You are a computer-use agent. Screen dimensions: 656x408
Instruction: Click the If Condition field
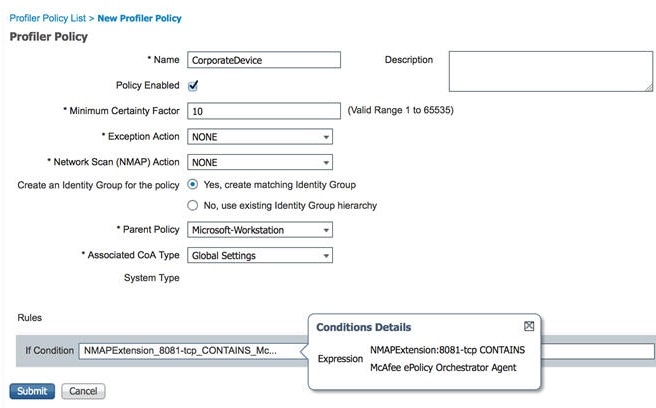pyautogui.click(x=192, y=351)
